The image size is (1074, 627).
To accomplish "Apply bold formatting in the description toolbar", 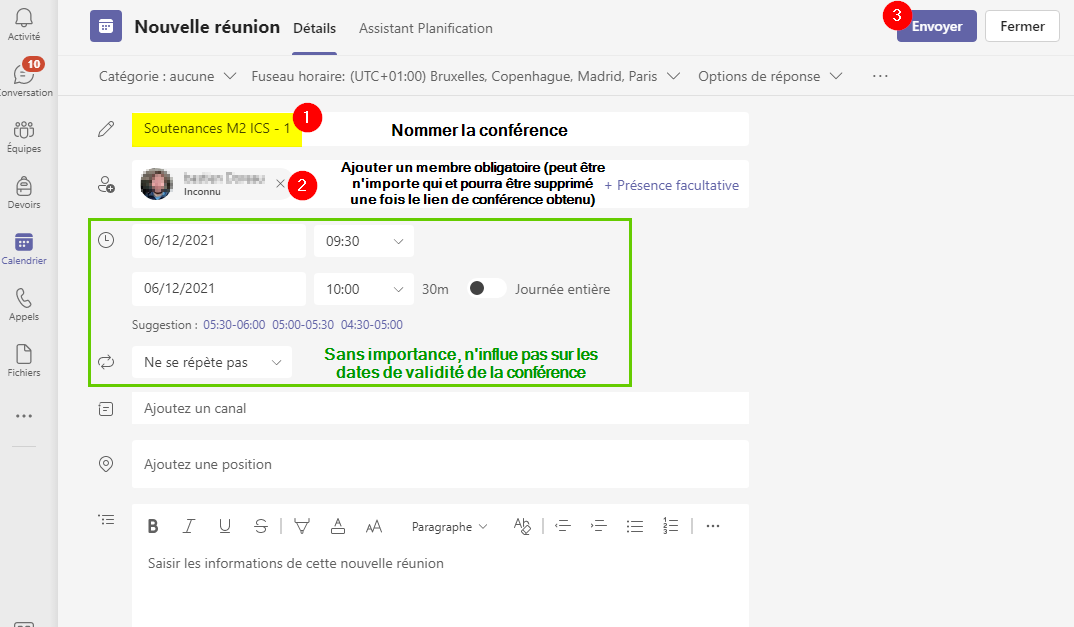I will tap(152, 525).
